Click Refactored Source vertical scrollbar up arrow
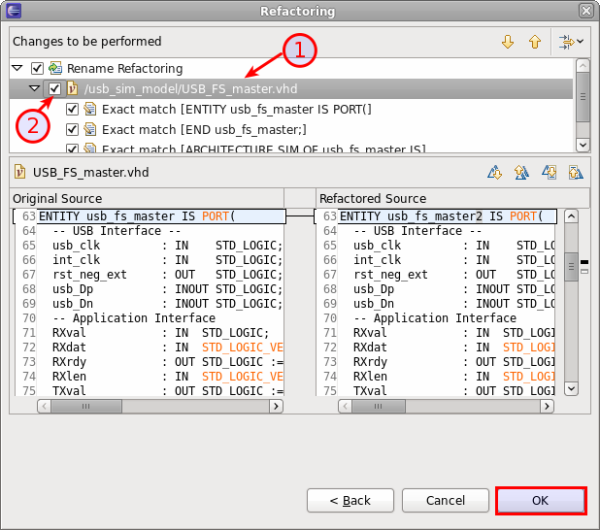The width and height of the screenshot is (600, 530). pos(571,217)
